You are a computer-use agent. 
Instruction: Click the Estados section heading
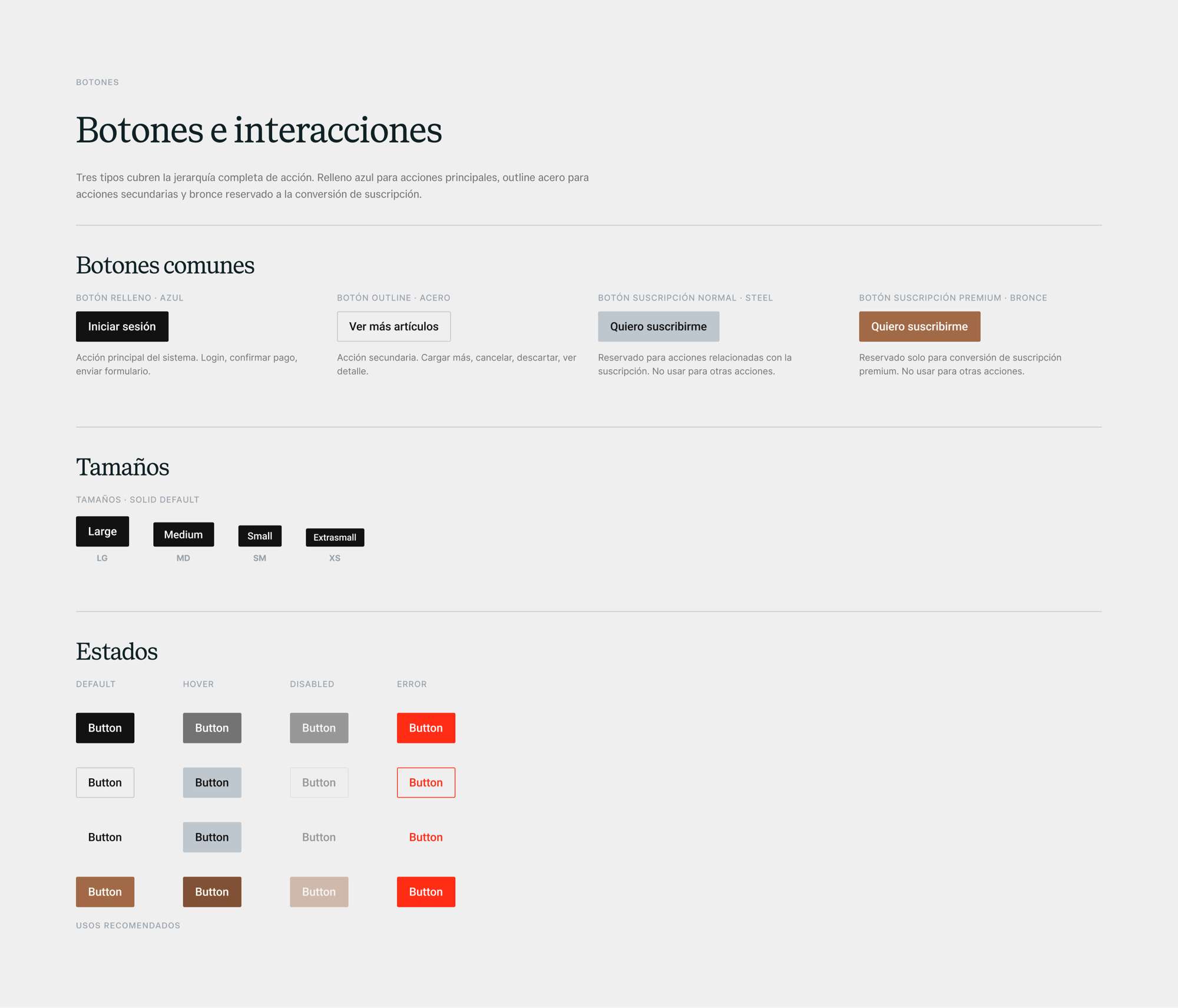[x=117, y=652]
